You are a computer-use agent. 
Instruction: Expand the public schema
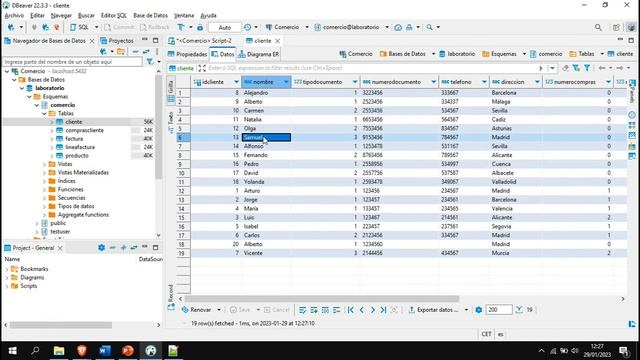click(37, 223)
